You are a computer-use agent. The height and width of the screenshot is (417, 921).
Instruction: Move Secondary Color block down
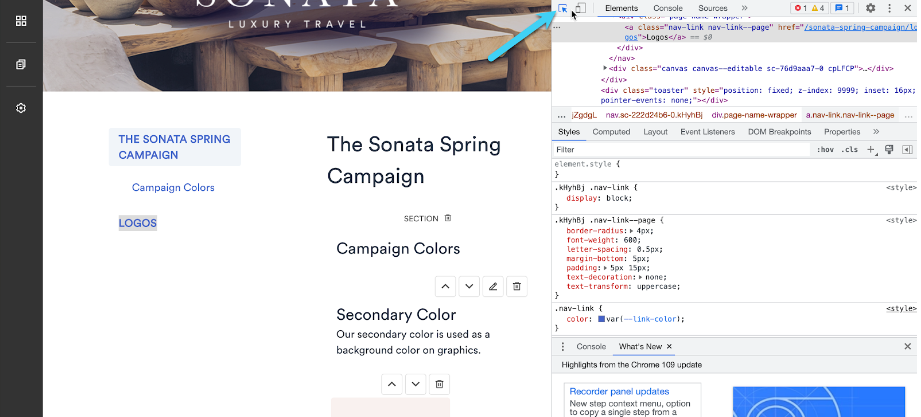[x=415, y=384]
